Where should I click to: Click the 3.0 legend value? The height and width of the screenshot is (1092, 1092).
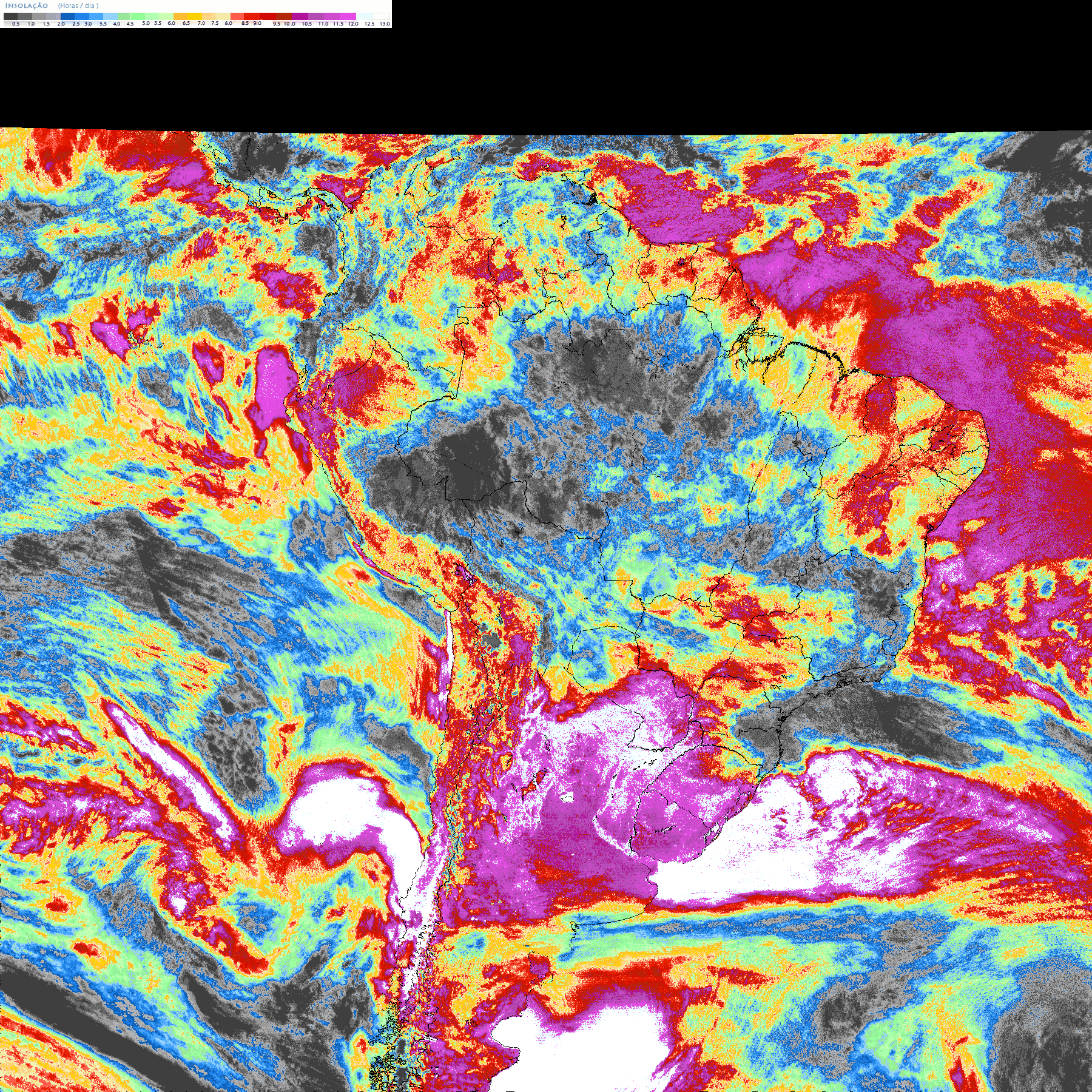click(x=88, y=24)
